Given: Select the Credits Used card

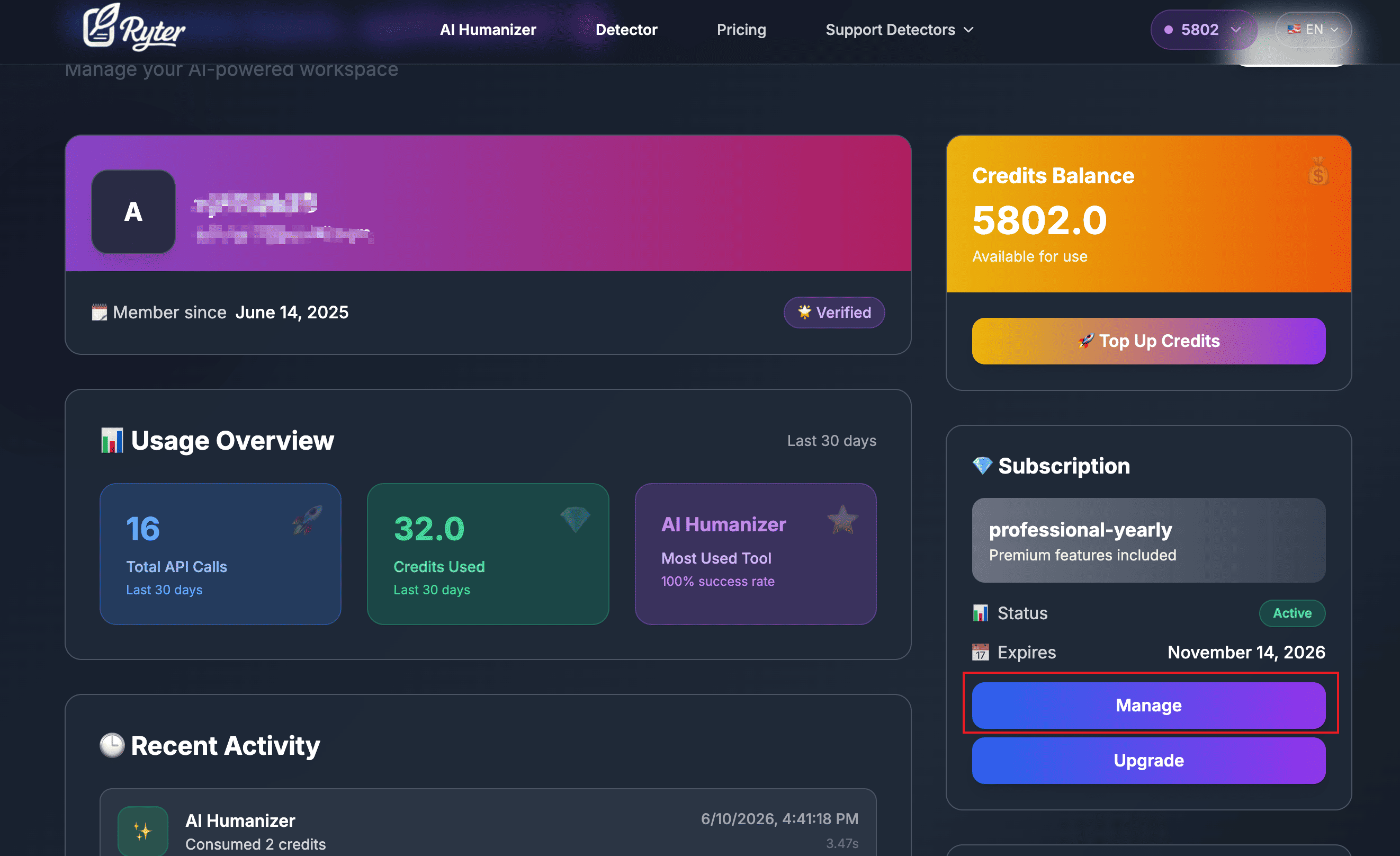Looking at the screenshot, I should coord(488,554).
